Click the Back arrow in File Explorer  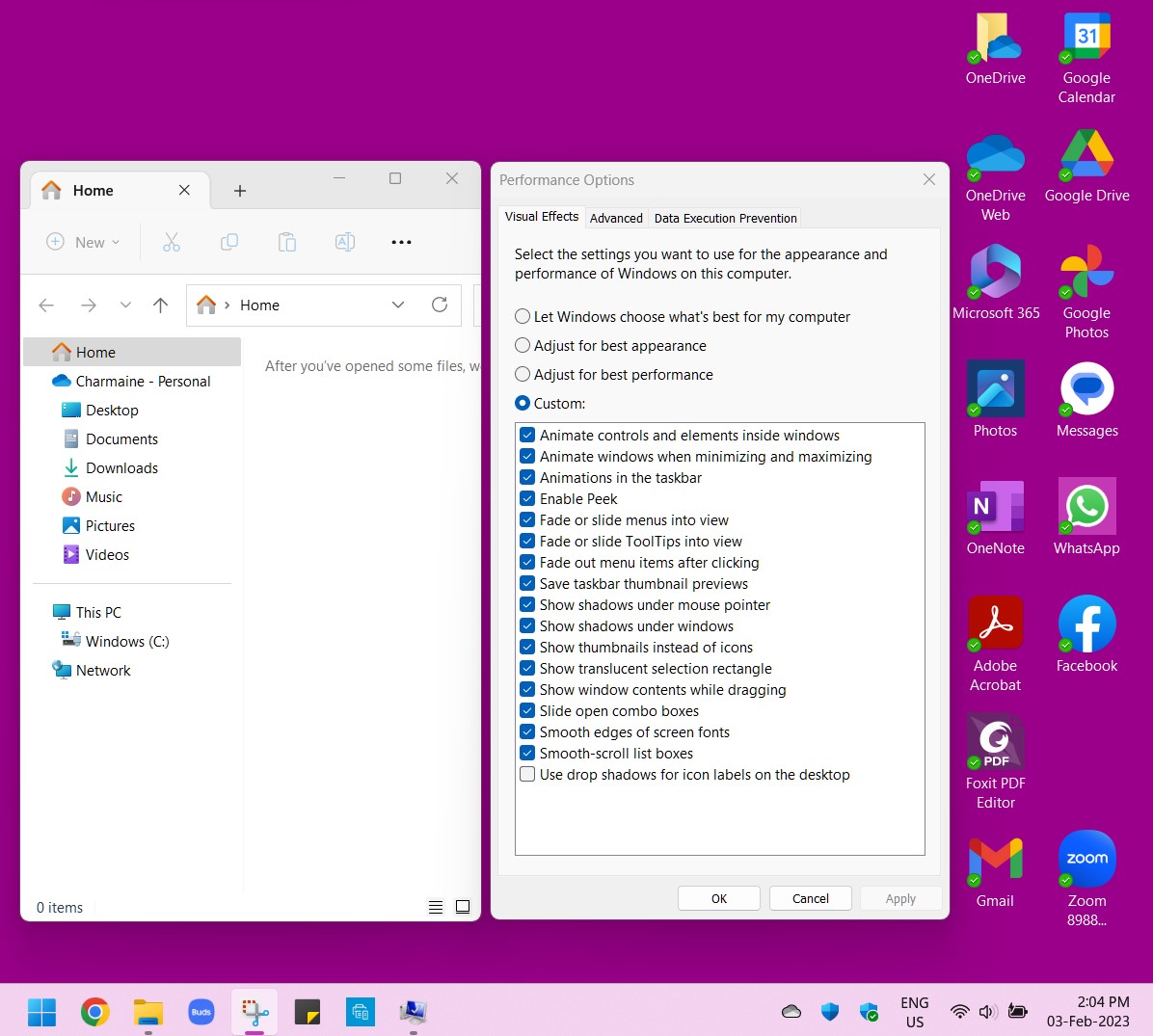[x=46, y=305]
